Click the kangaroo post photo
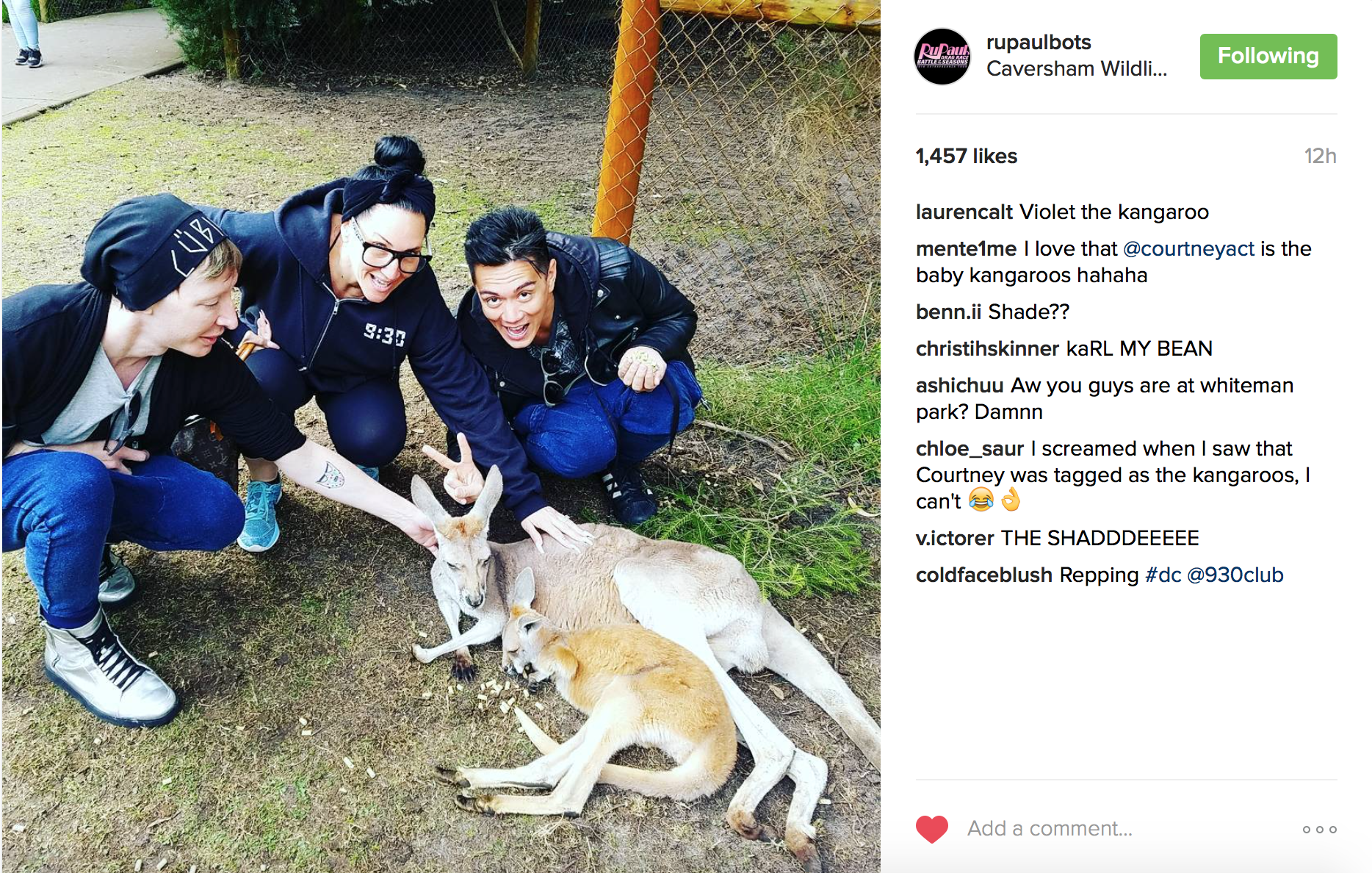 pyautogui.click(x=441, y=436)
